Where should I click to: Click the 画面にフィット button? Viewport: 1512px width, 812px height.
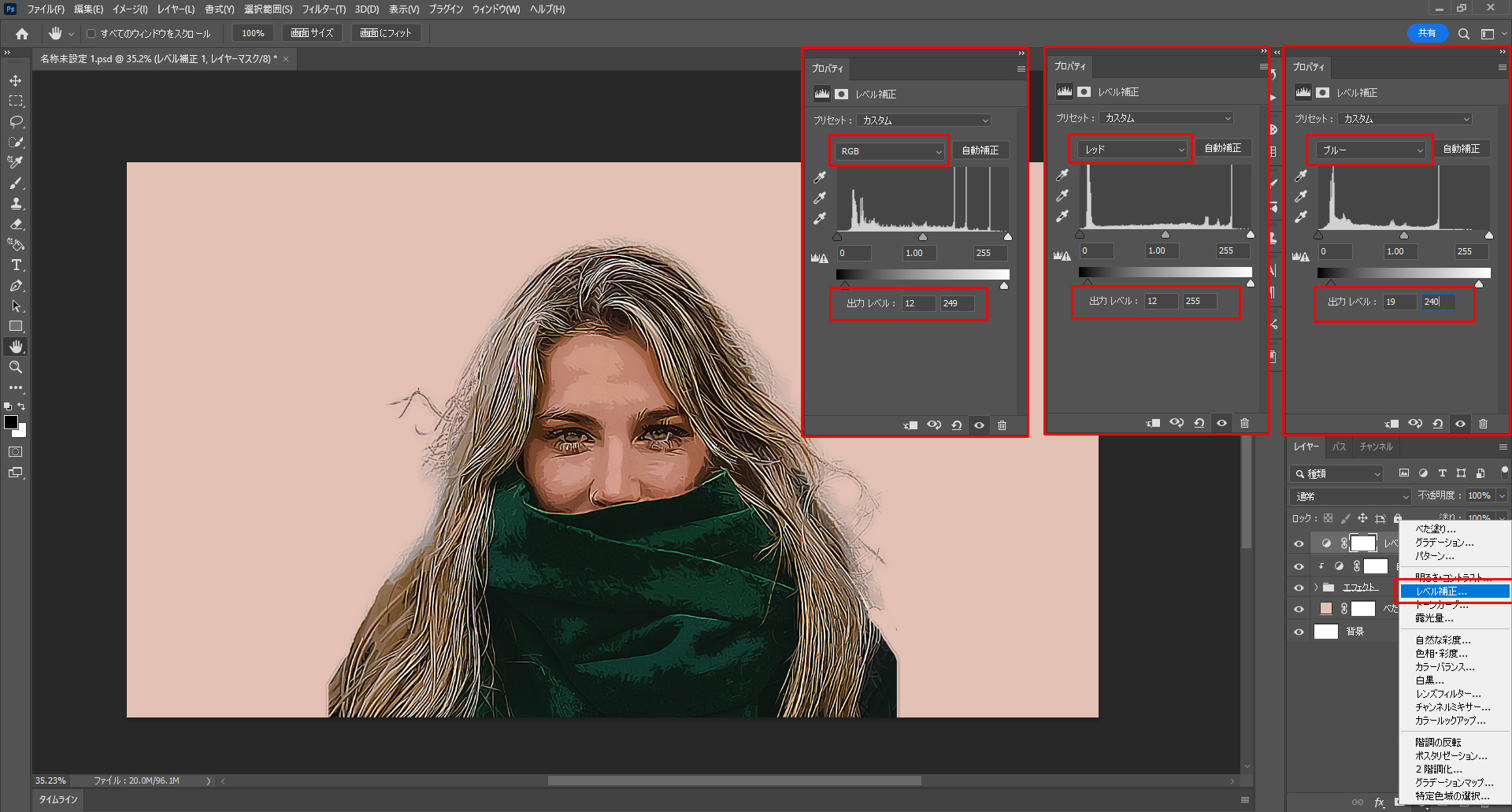tap(386, 33)
